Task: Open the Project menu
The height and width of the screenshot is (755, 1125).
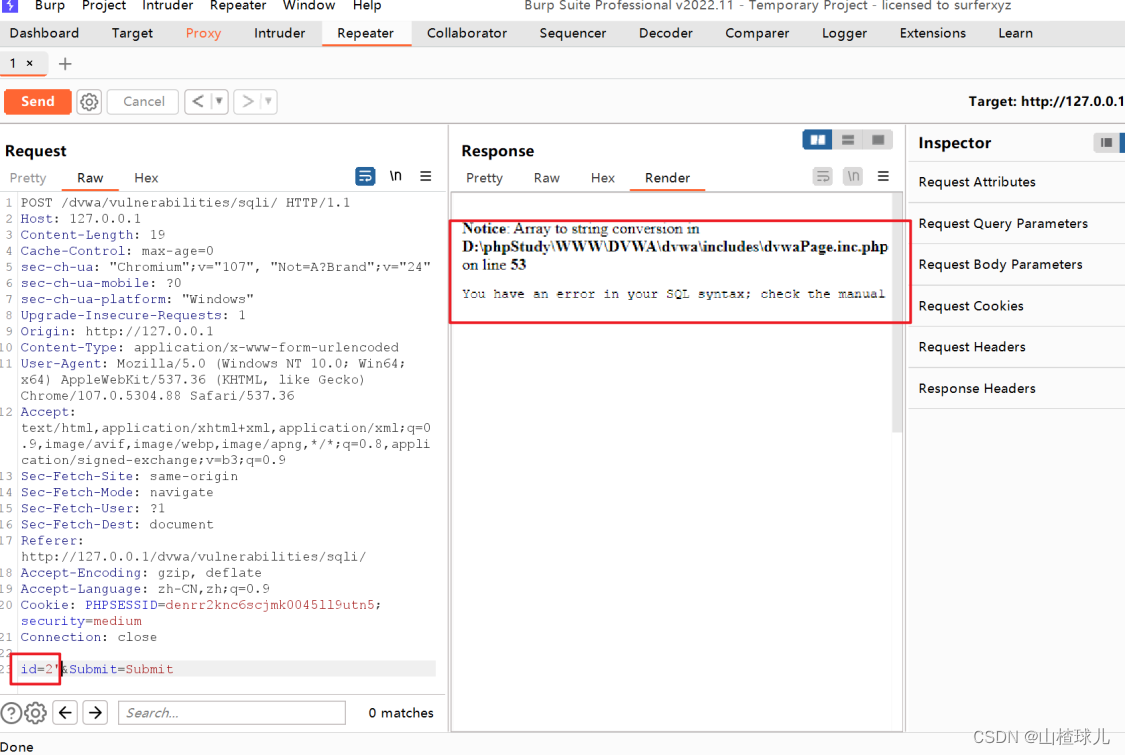Action: click(104, 6)
